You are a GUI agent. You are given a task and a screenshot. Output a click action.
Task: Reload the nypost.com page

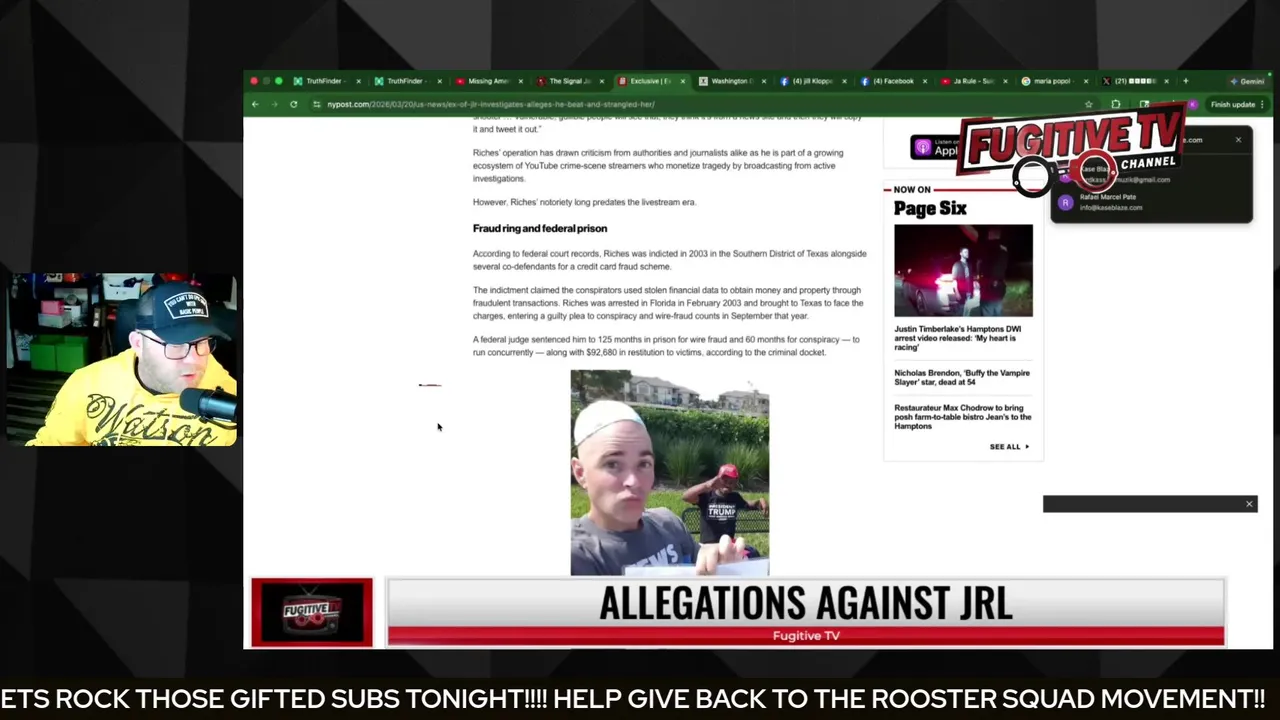293,104
